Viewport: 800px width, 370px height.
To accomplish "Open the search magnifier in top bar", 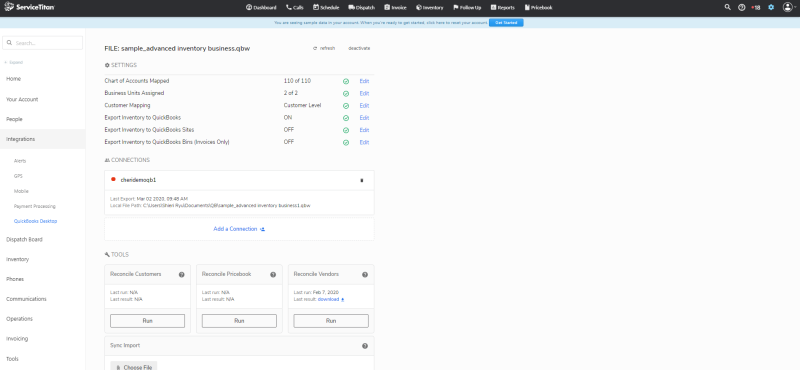I will point(728,7).
